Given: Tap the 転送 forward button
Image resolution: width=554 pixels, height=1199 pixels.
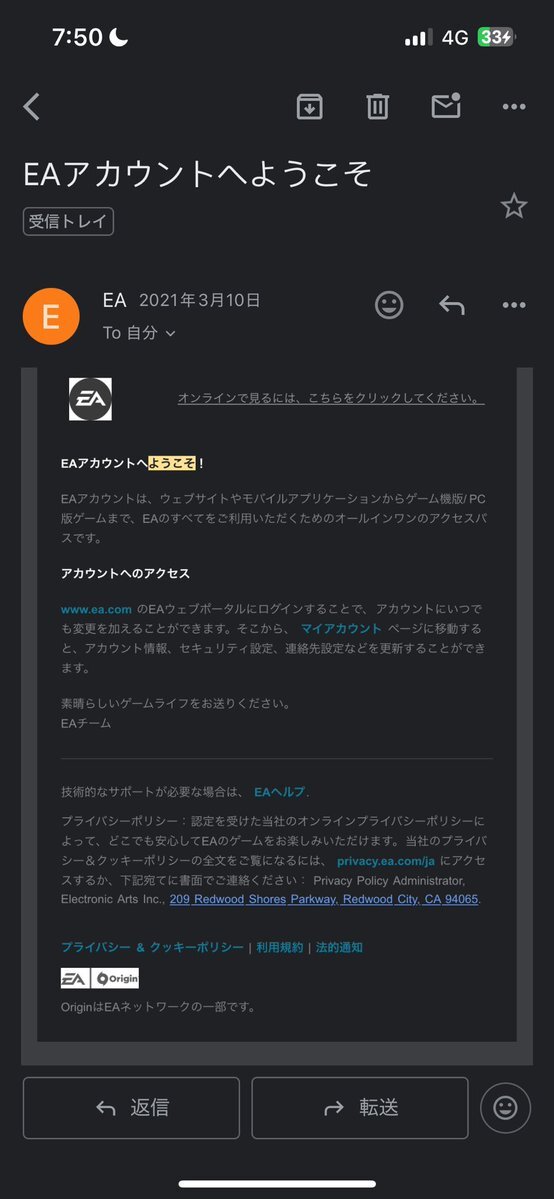Looking at the screenshot, I should click(x=360, y=1108).
